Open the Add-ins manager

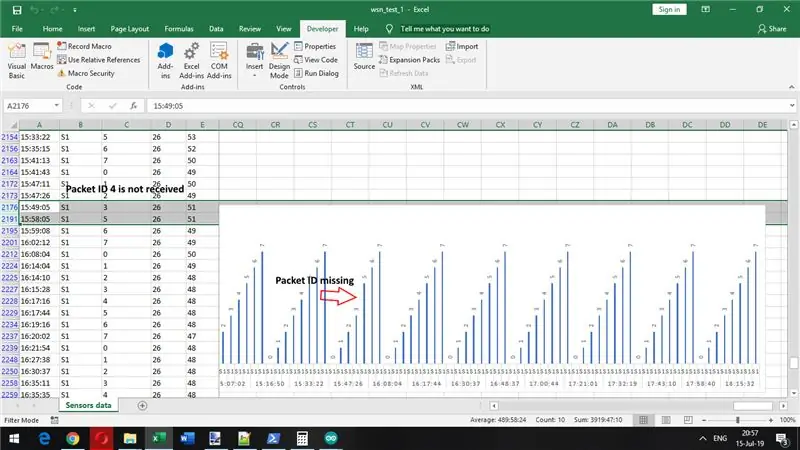click(165, 61)
